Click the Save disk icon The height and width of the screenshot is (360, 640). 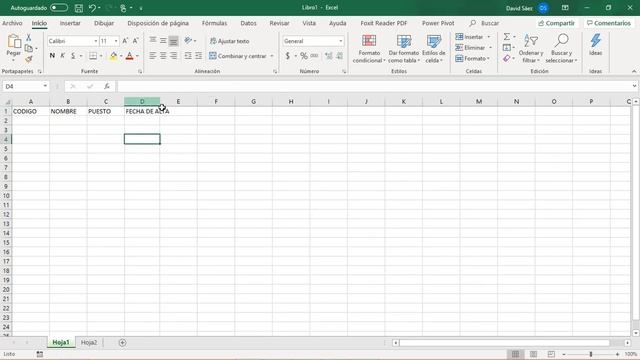coord(79,8)
